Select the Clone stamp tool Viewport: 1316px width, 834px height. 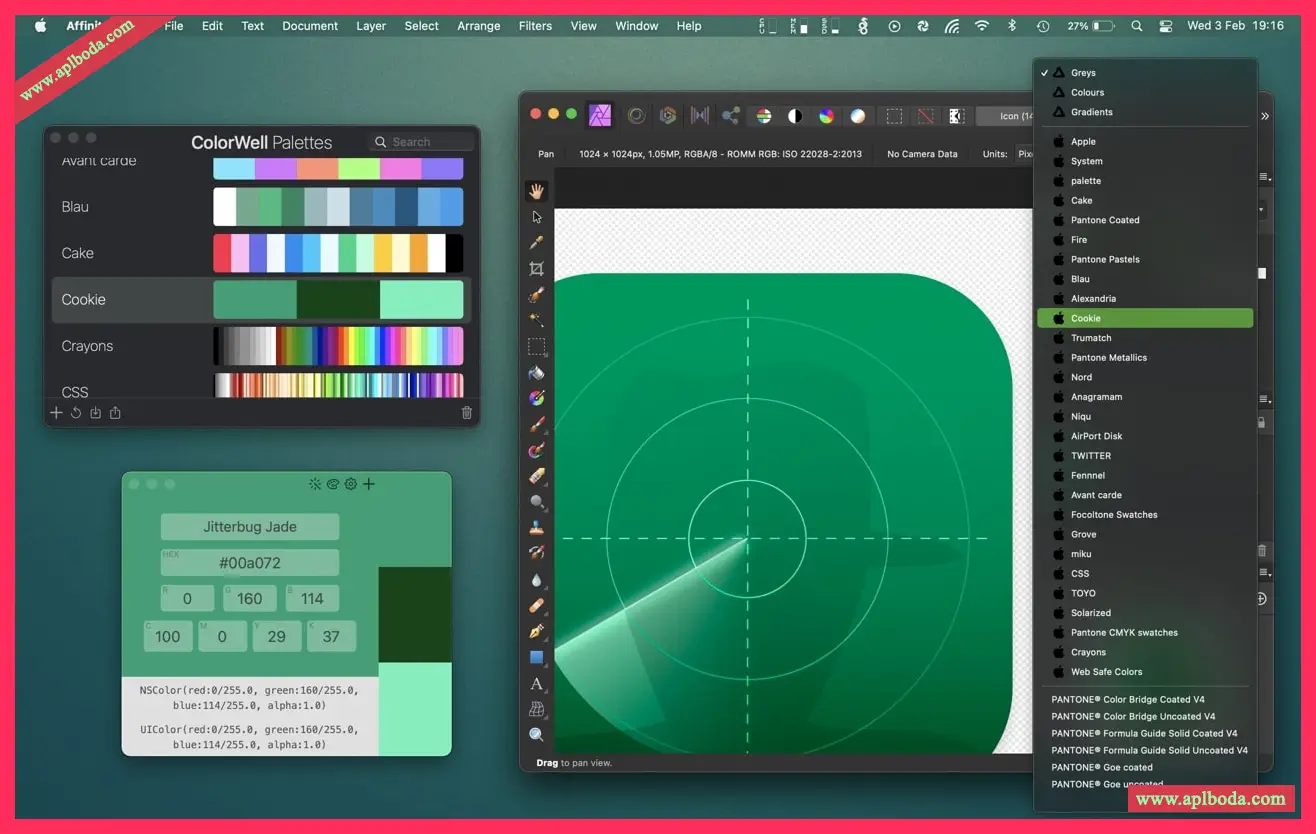[537, 528]
